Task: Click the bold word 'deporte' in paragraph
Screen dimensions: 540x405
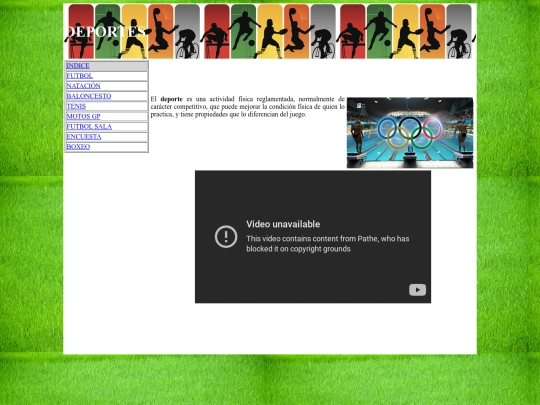Action: [172, 99]
